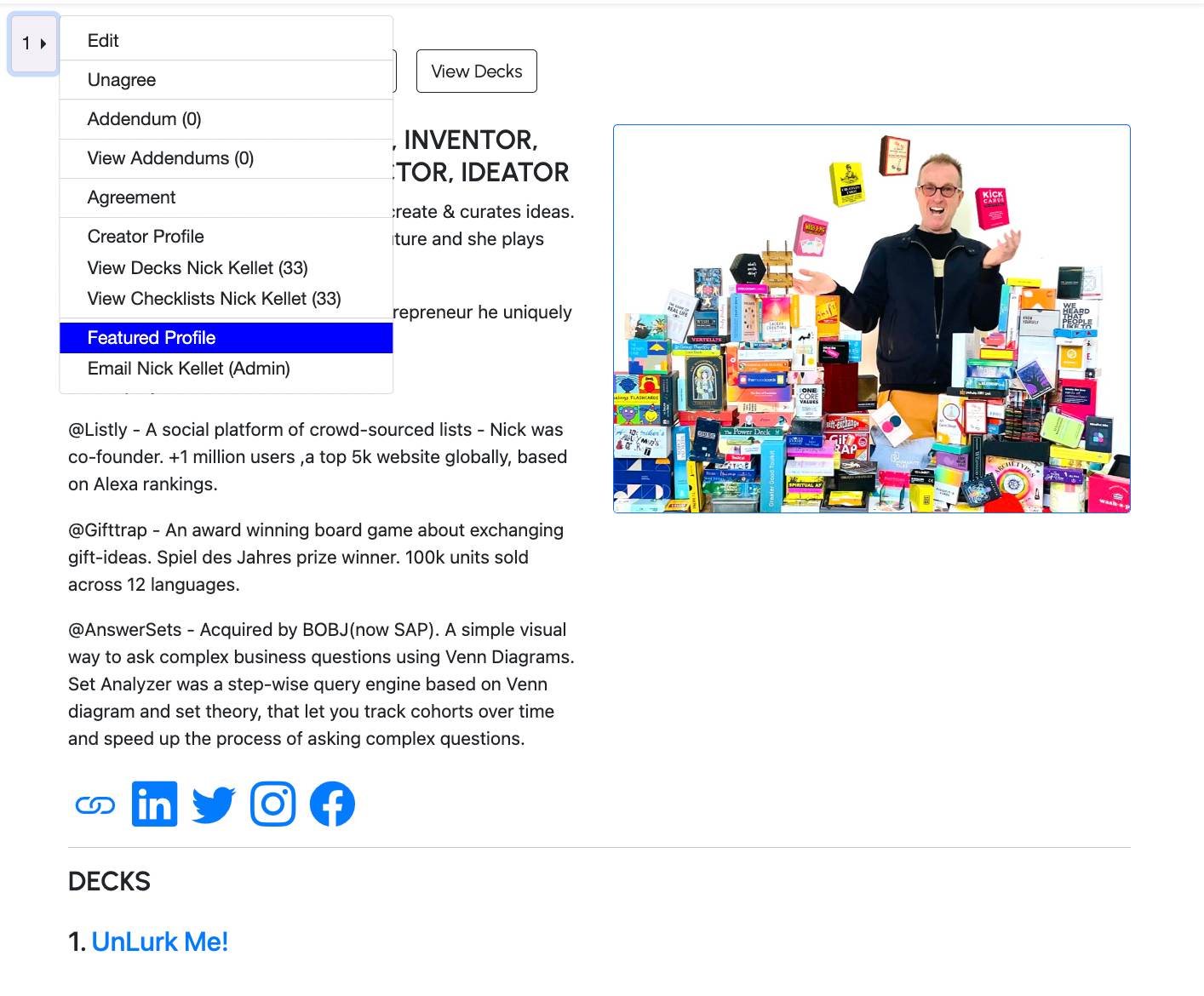Select Addendum (0) menu entry
1204x996 pixels.
pyautogui.click(x=226, y=119)
